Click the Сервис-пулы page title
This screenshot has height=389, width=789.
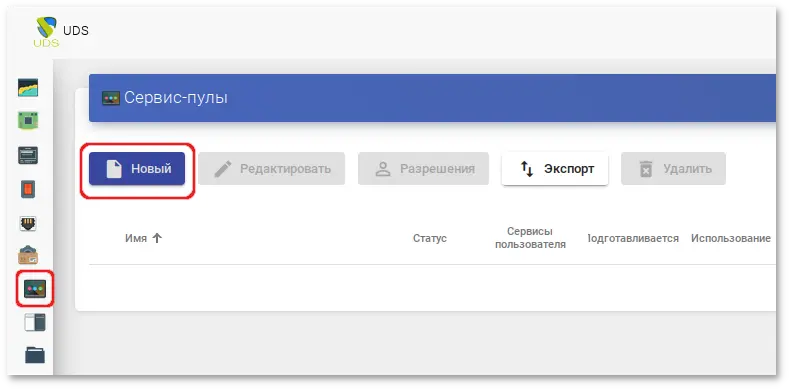tap(176, 98)
